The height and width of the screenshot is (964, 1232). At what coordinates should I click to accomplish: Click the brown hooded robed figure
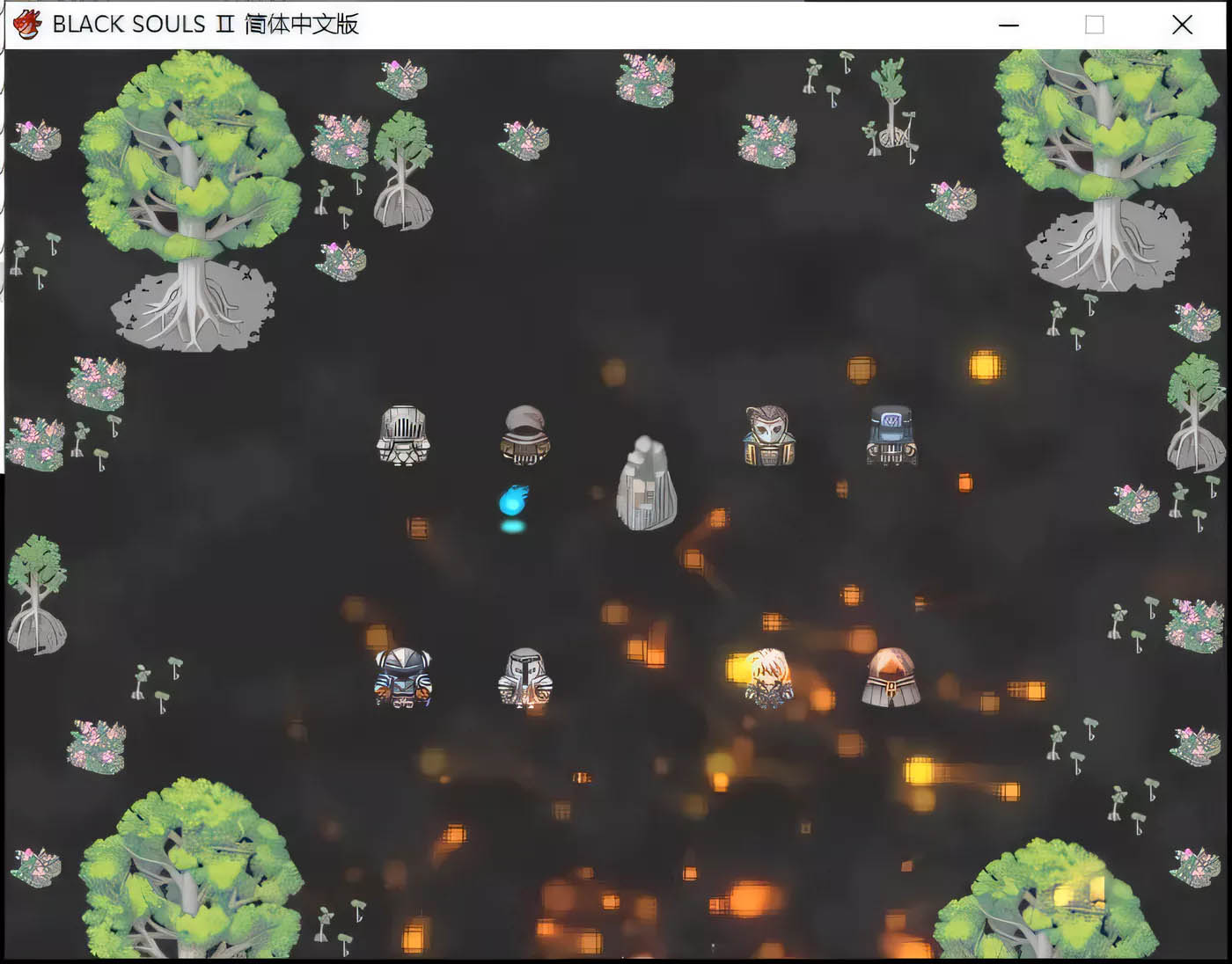pos(891,677)
